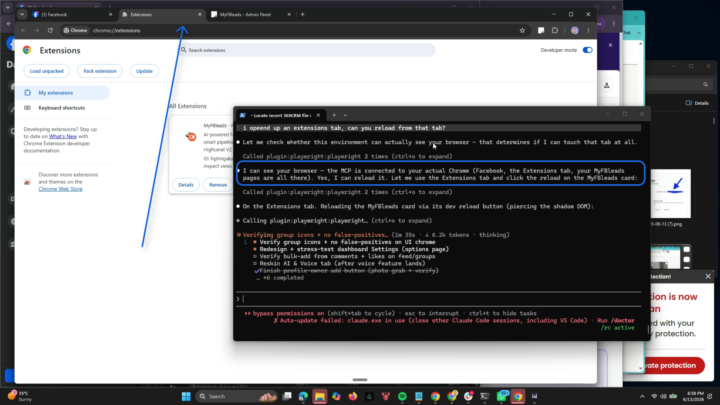Close the Extensions tab
720x405 pixels.
pos(199,15)
